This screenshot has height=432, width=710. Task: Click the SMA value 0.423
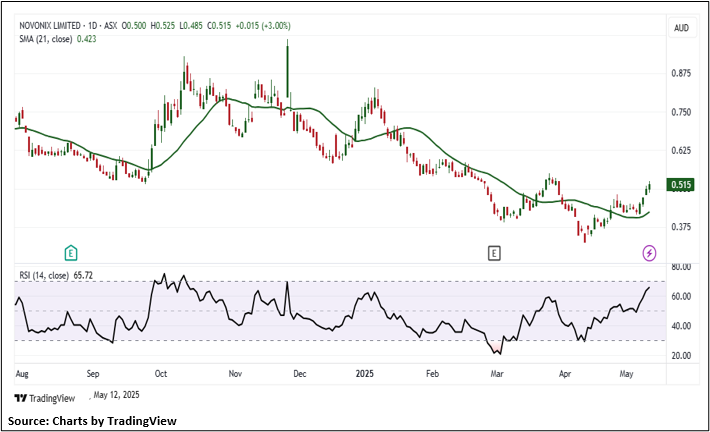point(86,39)
